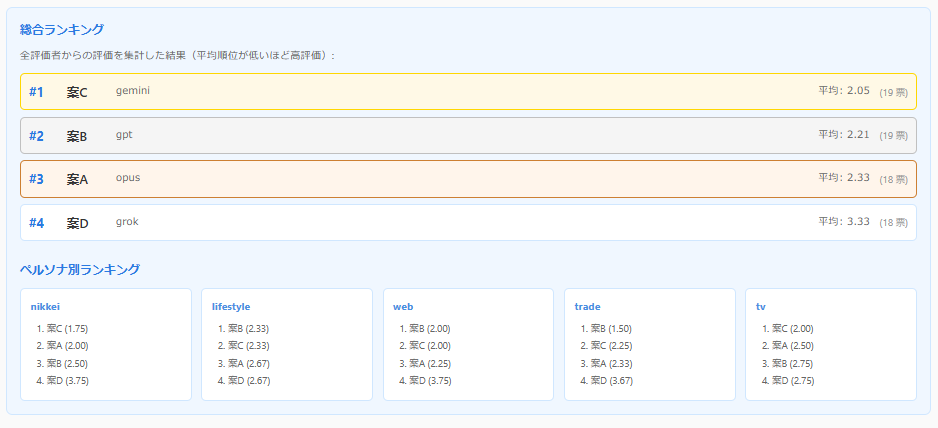The width and height of the screenshot is (938, 428).
Task: Click the 総合ランキング heading
Action: pyautogui.click(x=61, y=30)
